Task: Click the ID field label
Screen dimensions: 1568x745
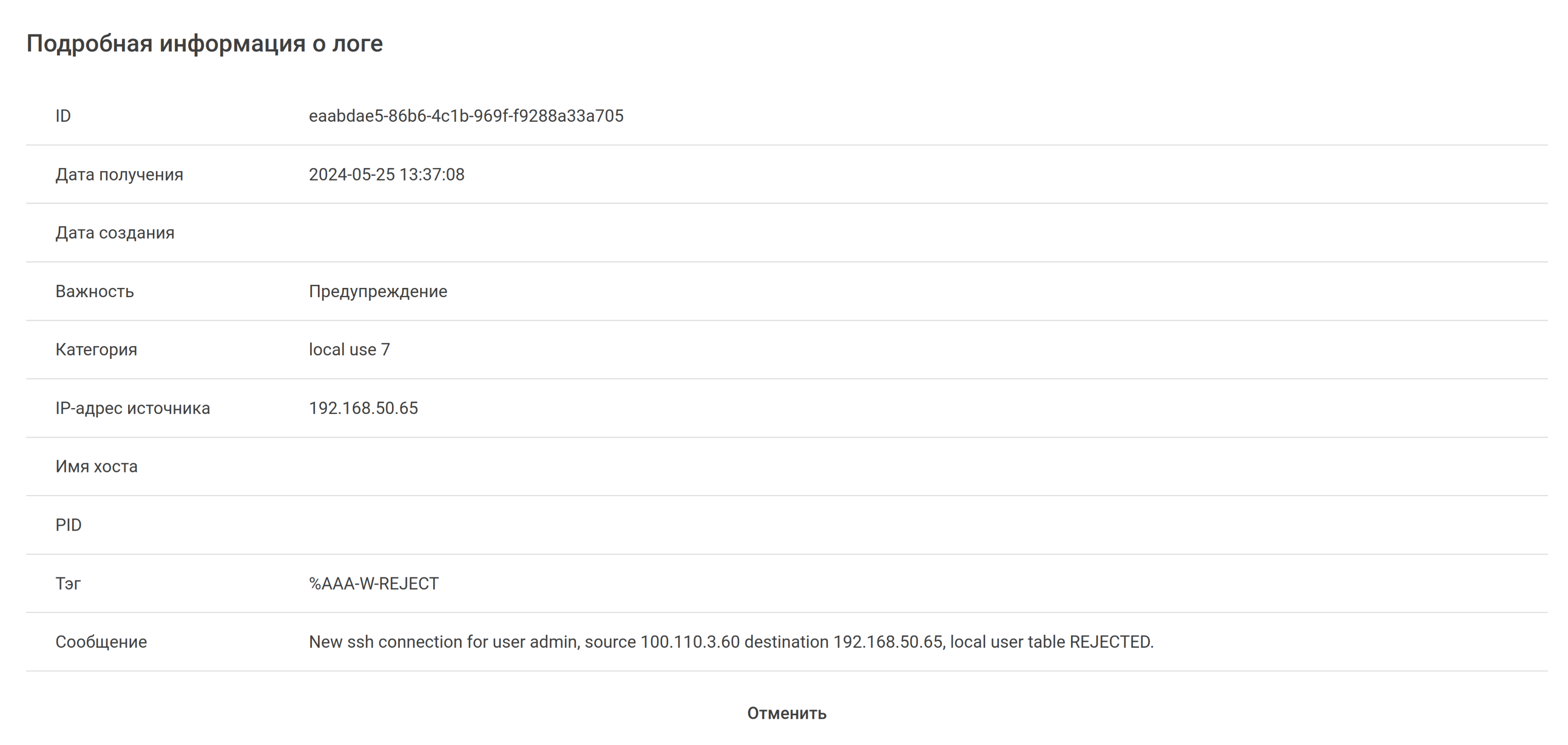Action: pos(63,116)
